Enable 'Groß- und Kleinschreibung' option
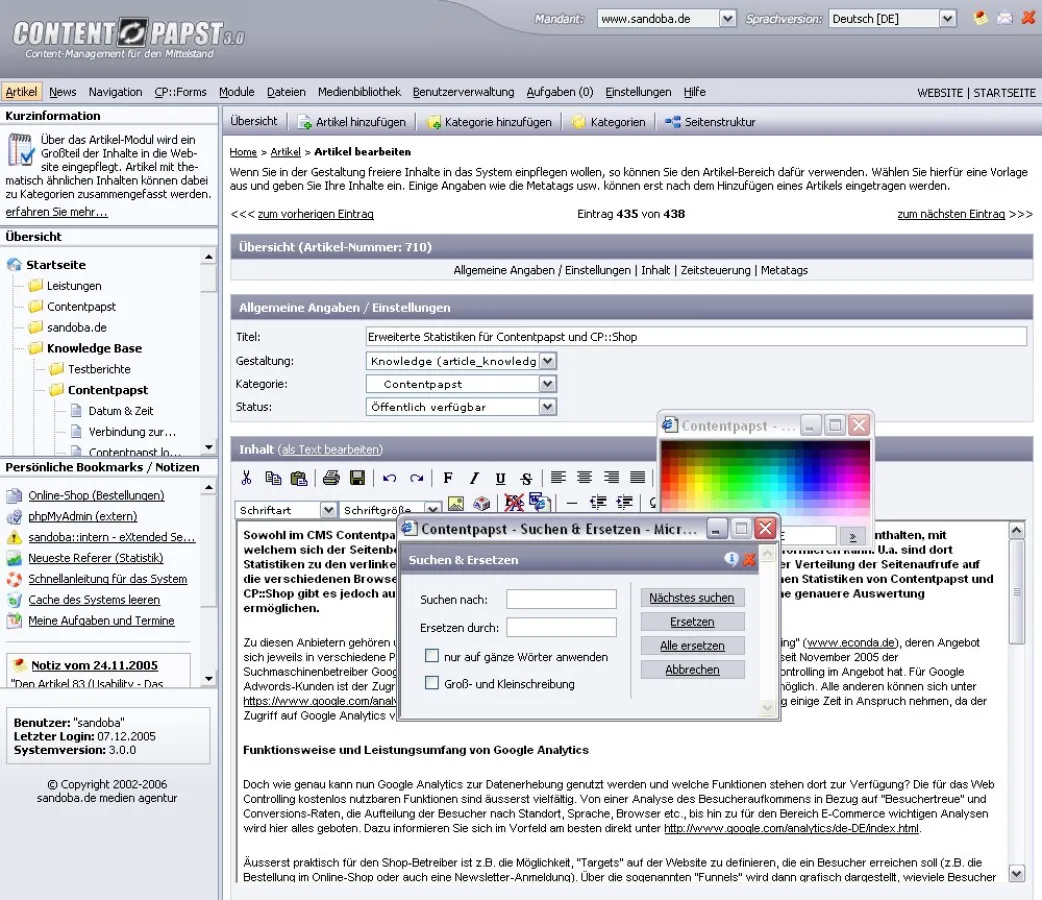This screenshot has width=1042, height=900. click(432, 684)
